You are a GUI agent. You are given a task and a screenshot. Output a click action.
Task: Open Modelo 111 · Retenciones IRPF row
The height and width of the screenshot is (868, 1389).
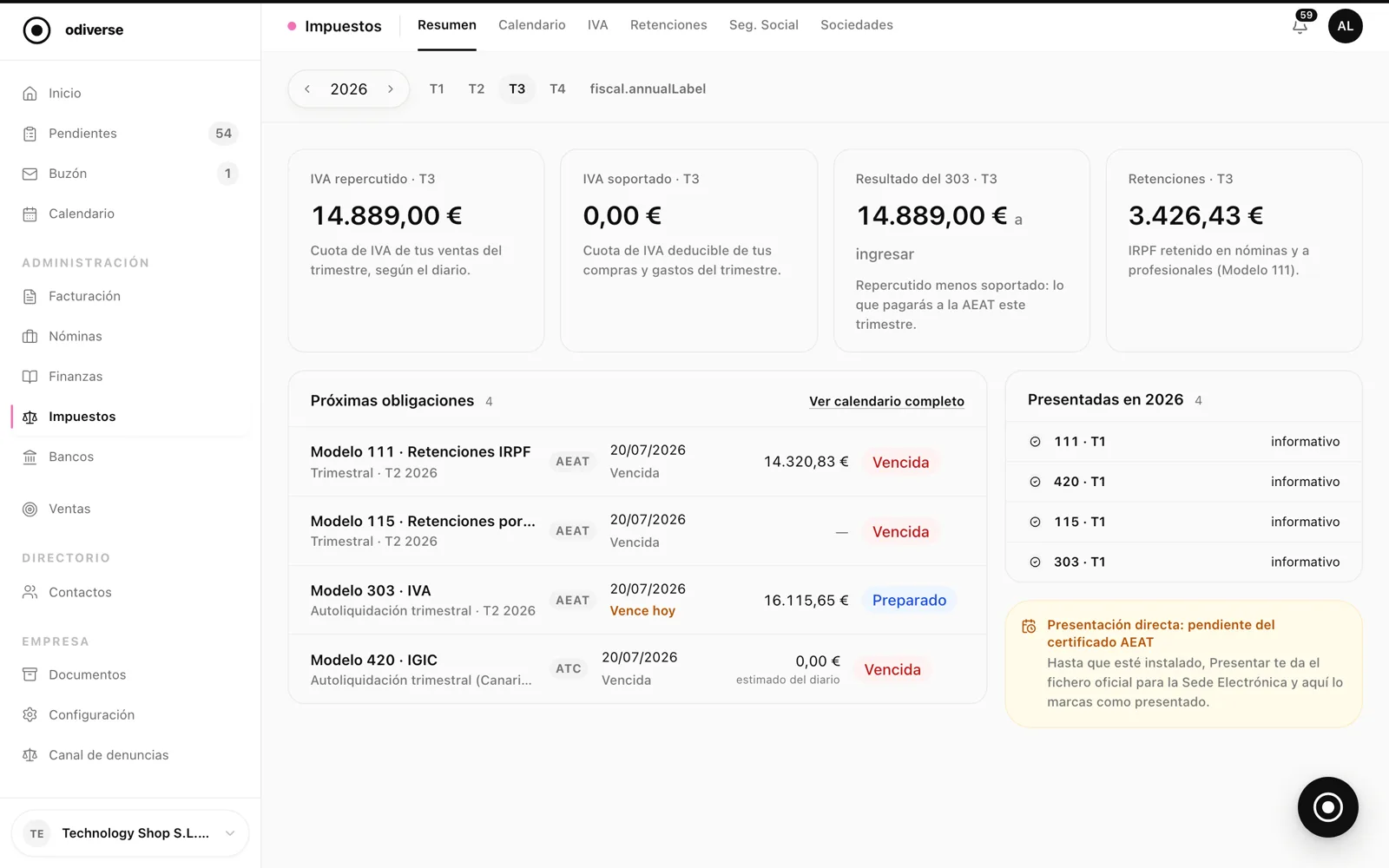pyautogui.click(x=637, y=462)
